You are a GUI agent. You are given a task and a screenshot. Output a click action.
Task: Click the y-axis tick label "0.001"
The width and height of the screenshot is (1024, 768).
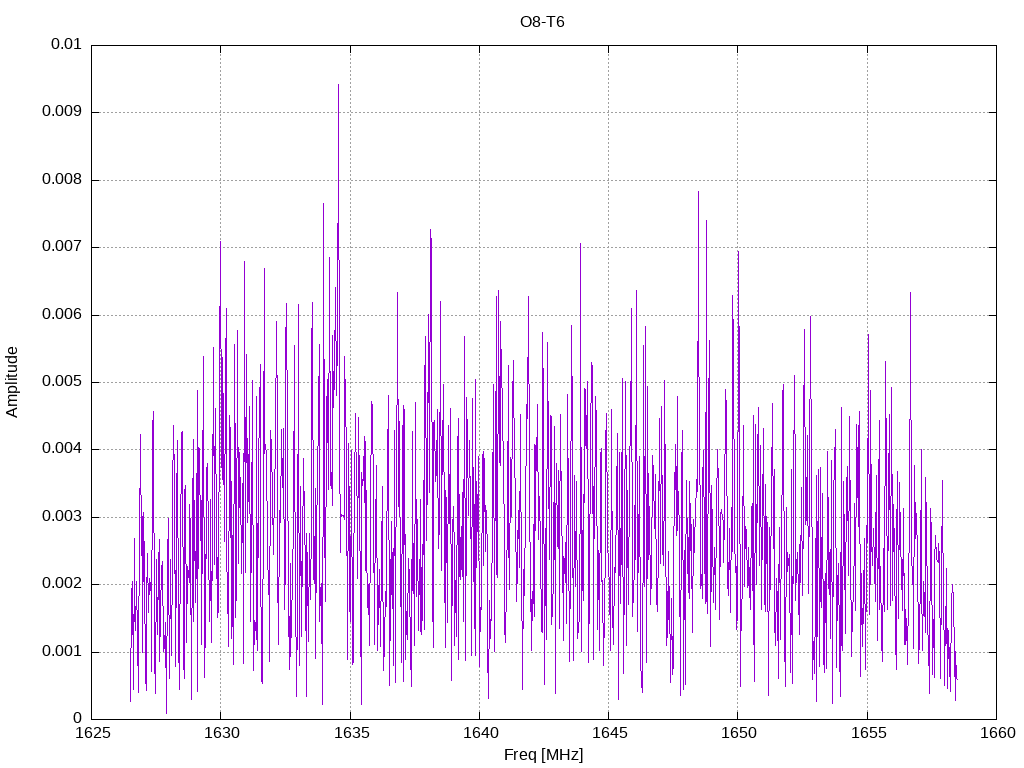62,652
